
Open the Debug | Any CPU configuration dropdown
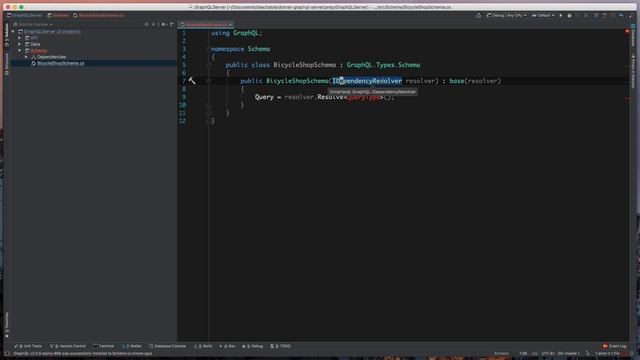pyautogui.click(x=506, y=16)
